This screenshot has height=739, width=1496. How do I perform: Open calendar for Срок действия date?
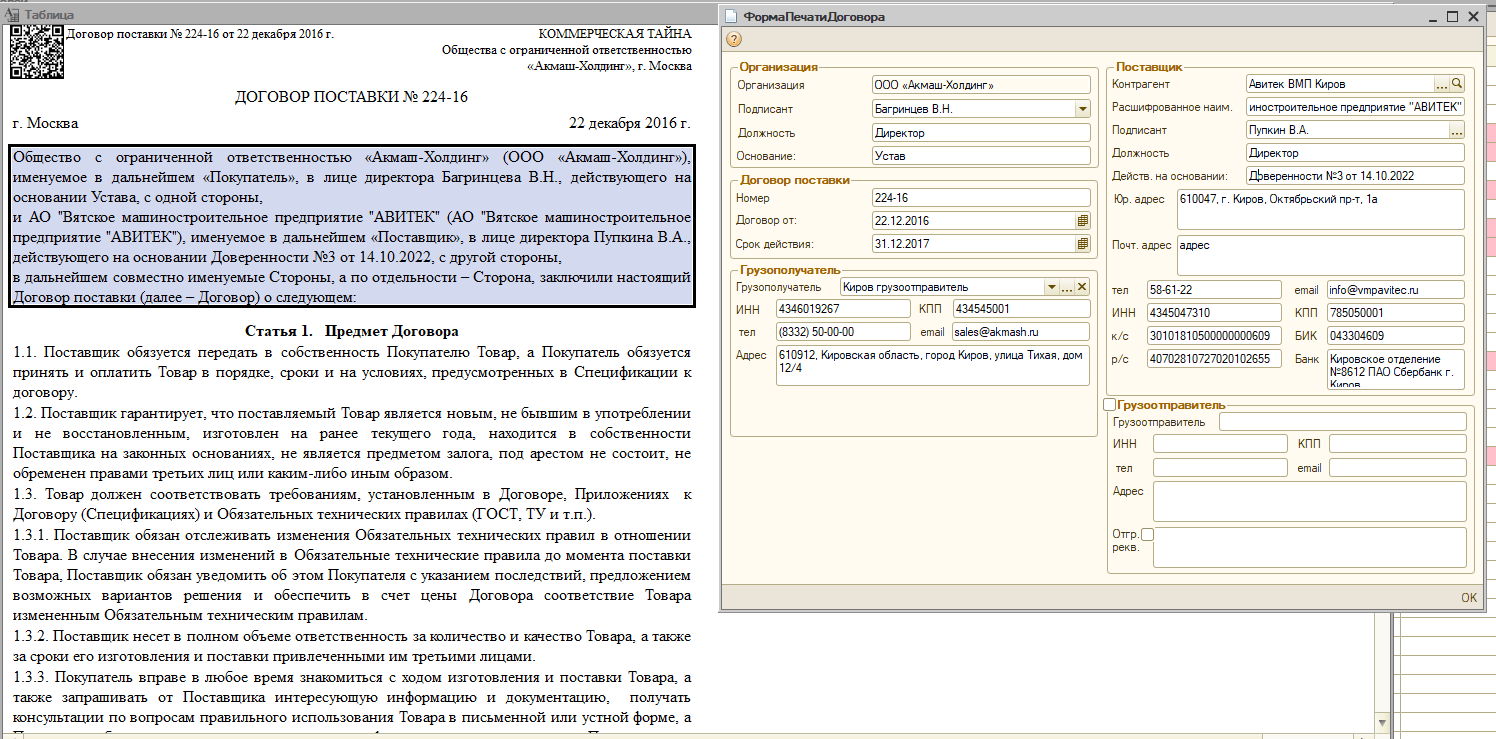pos(1082,244)
